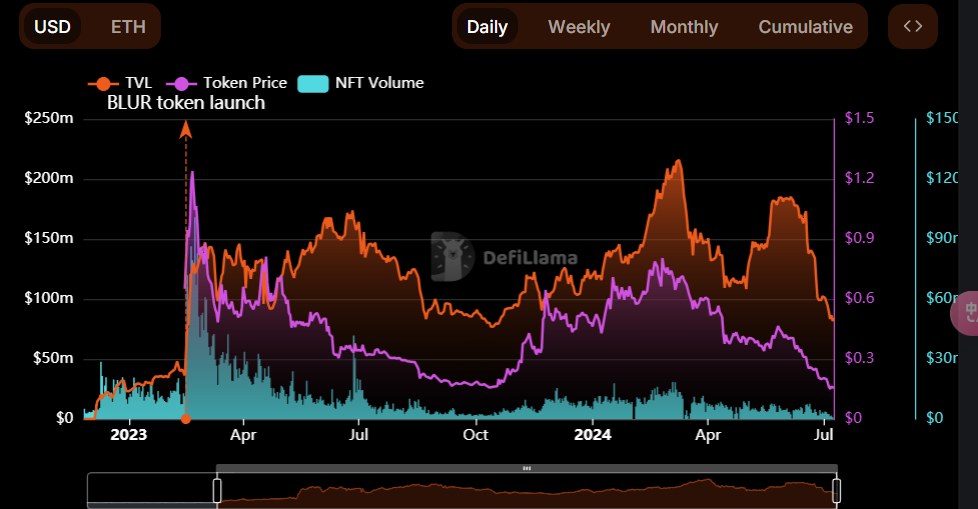Open the embed code button
The width and height of the screenshot is (978, 509).
point(912,26)
